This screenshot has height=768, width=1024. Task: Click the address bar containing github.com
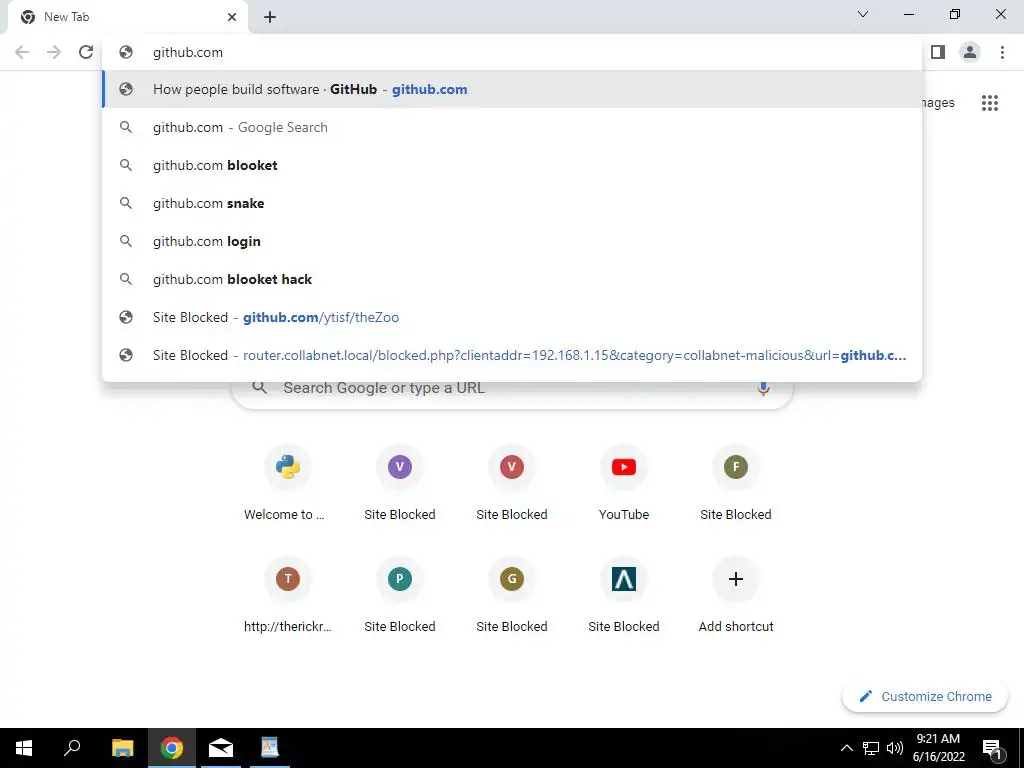[x=513, y=52]
